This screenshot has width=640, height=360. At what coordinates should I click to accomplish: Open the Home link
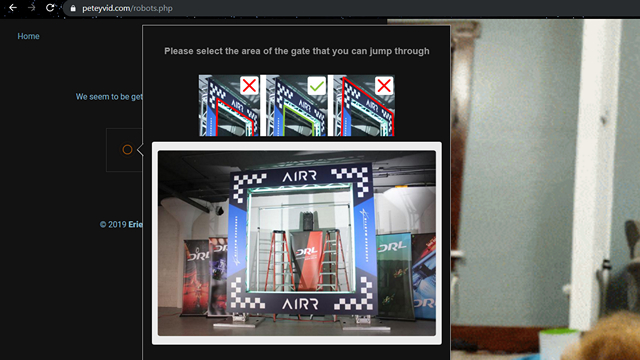[28, 36]
